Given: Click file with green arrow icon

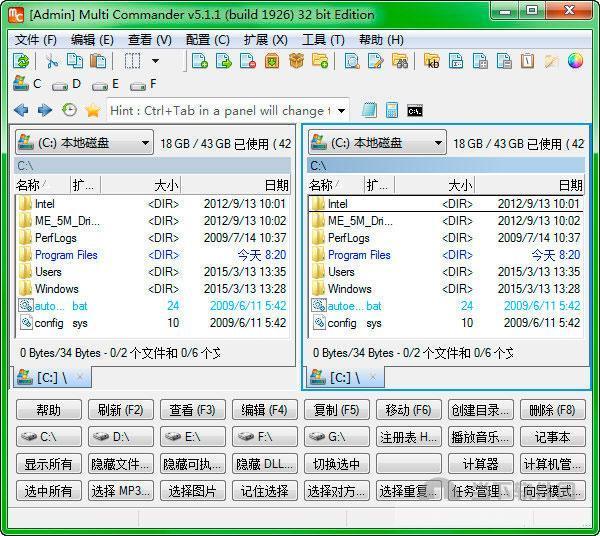Looking at the screenshot, I should (223, 61).
